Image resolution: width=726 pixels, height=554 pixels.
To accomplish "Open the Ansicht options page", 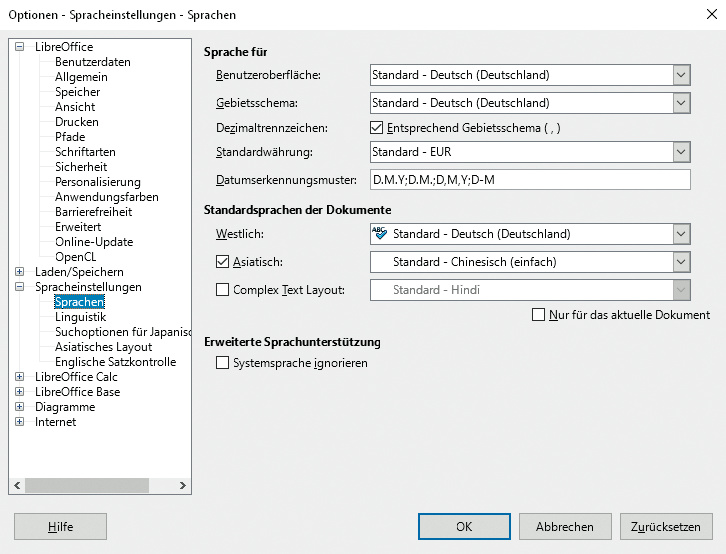I will click(75, 107).
